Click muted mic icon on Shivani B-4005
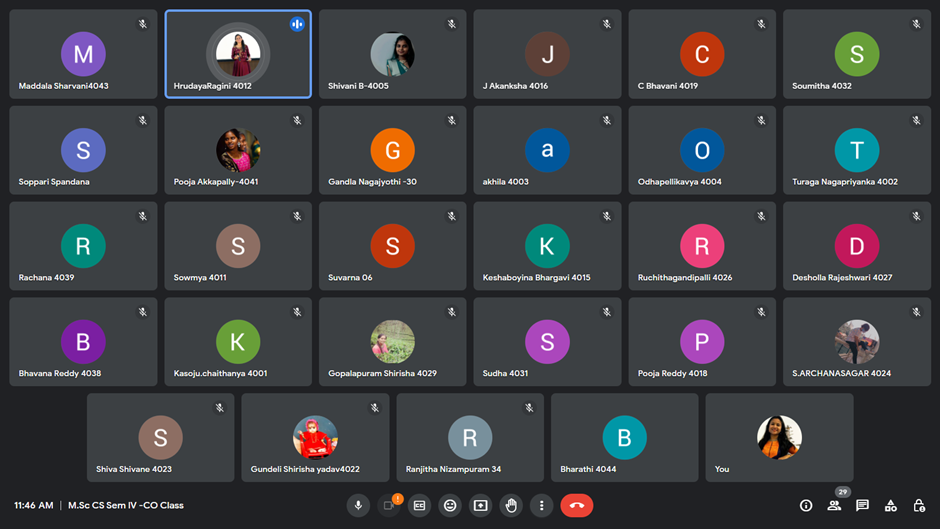940x529 pixels. (451, 24)
